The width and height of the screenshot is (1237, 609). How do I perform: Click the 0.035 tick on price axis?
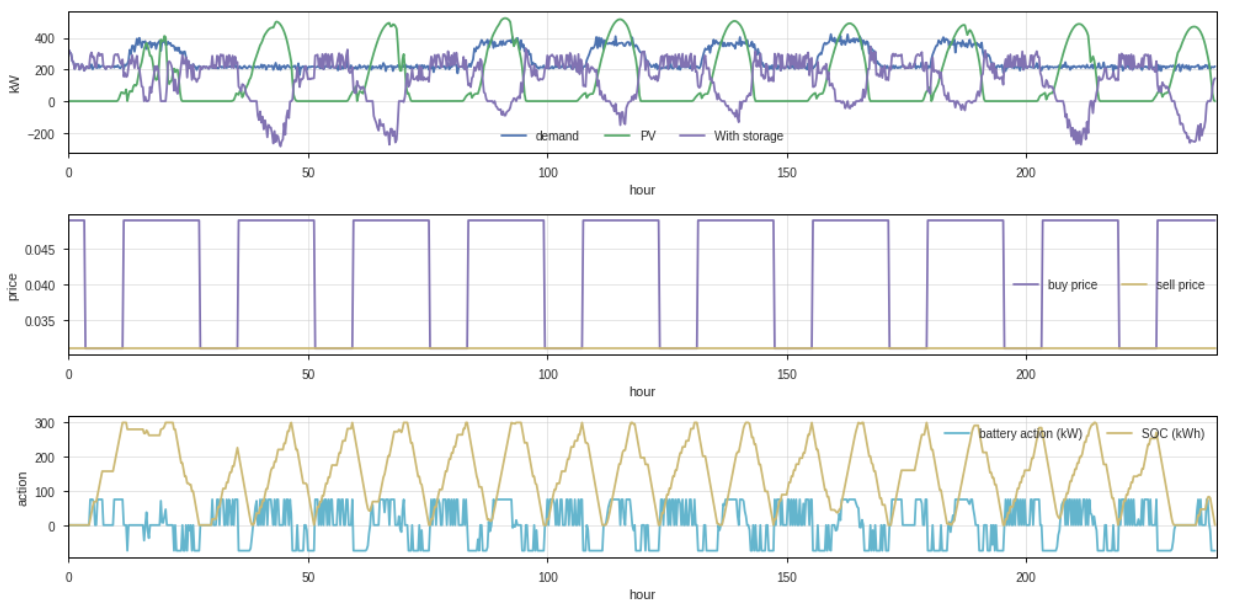pos(46,321)
